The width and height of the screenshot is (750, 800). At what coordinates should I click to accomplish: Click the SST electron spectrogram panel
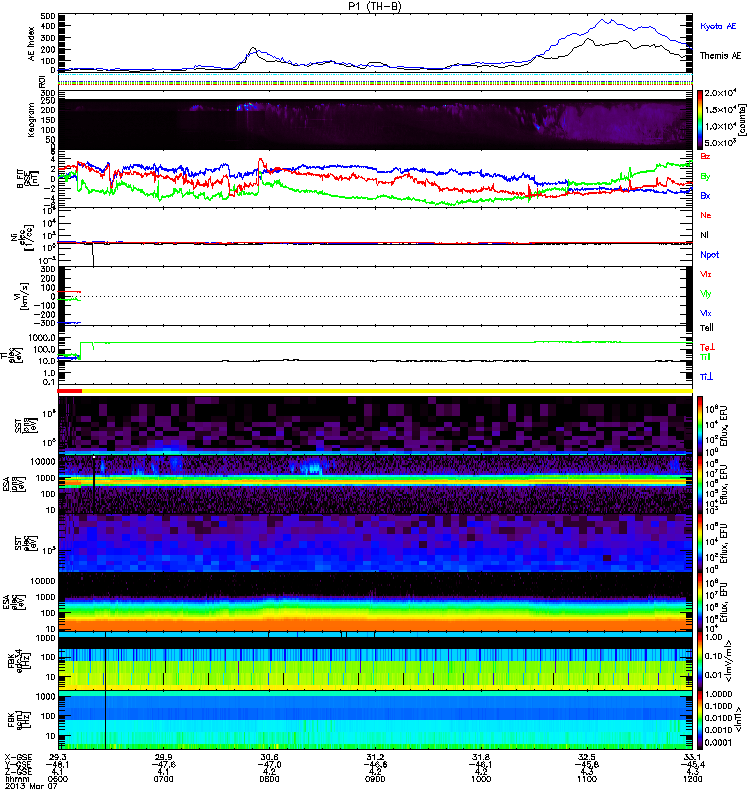tap(375, 543)
